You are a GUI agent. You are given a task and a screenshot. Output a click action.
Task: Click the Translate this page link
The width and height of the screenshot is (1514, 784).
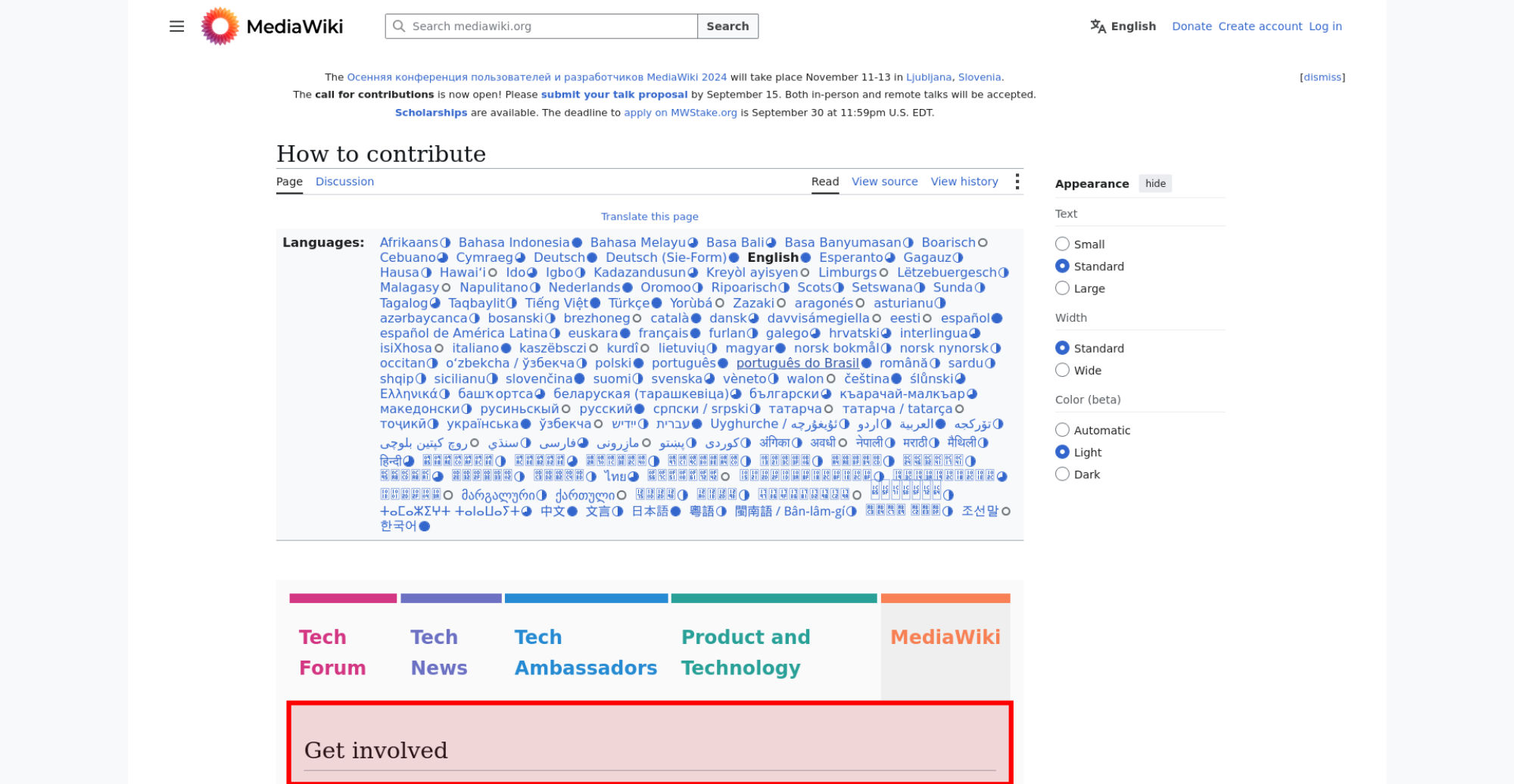coord(650,216)
